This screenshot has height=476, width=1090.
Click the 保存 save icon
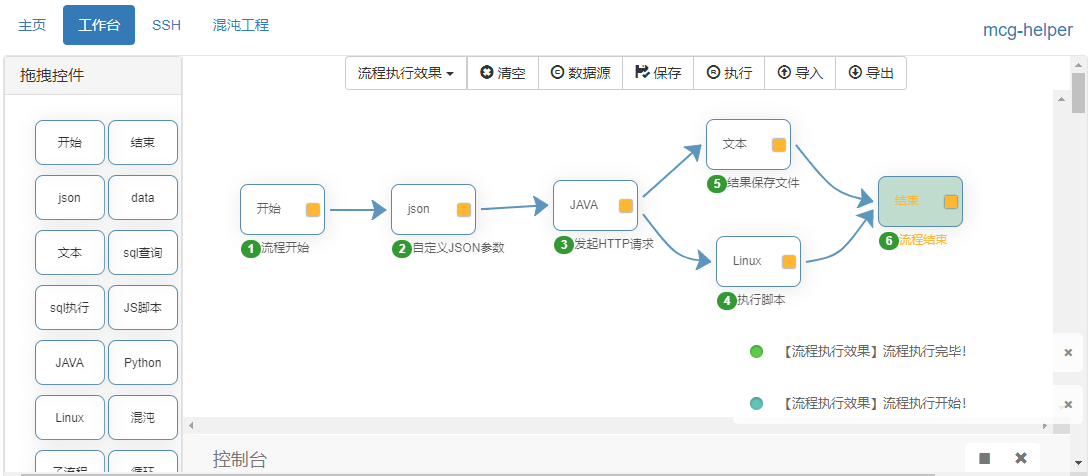pos(642,73)
